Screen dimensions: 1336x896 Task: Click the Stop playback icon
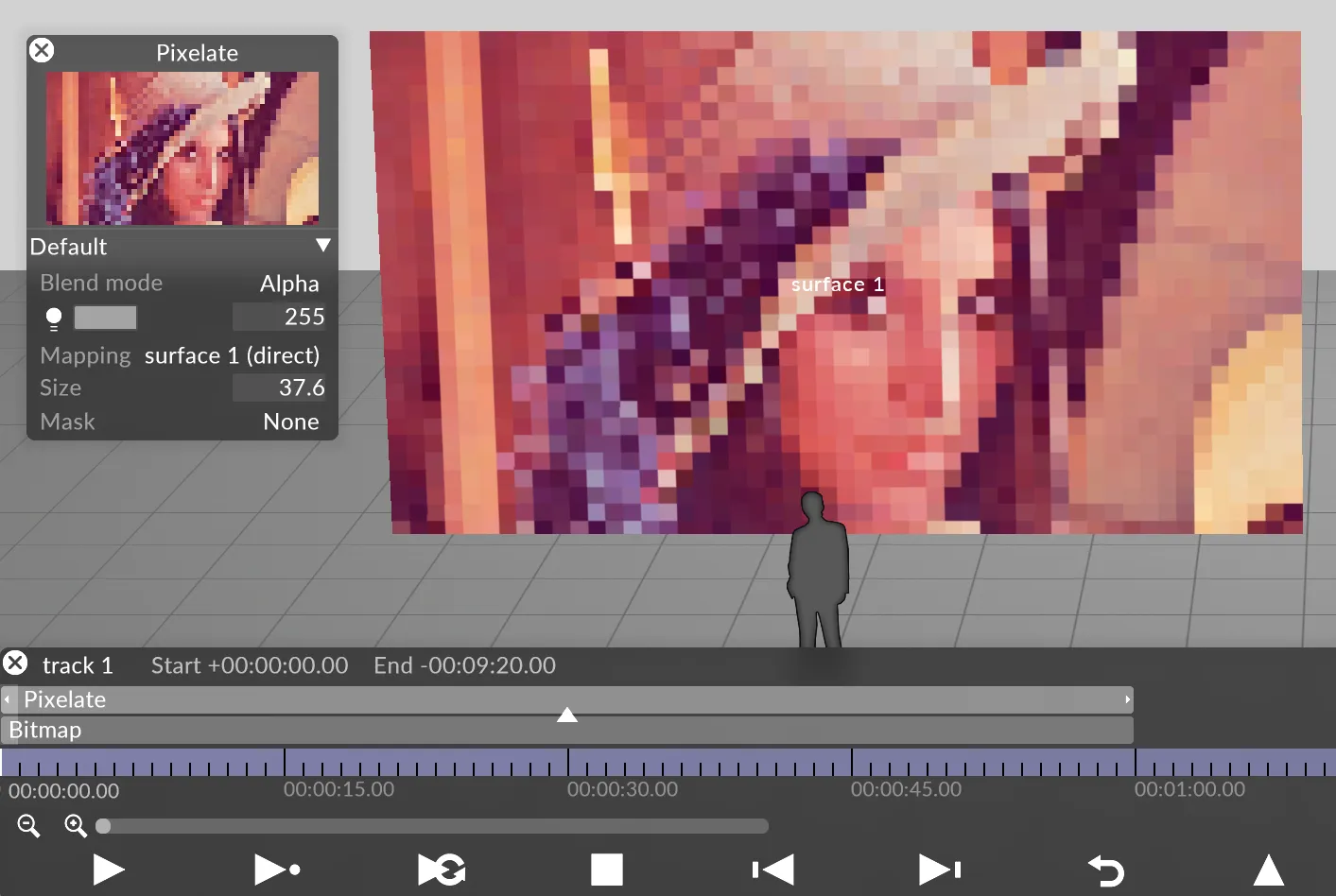coord(606,869)
